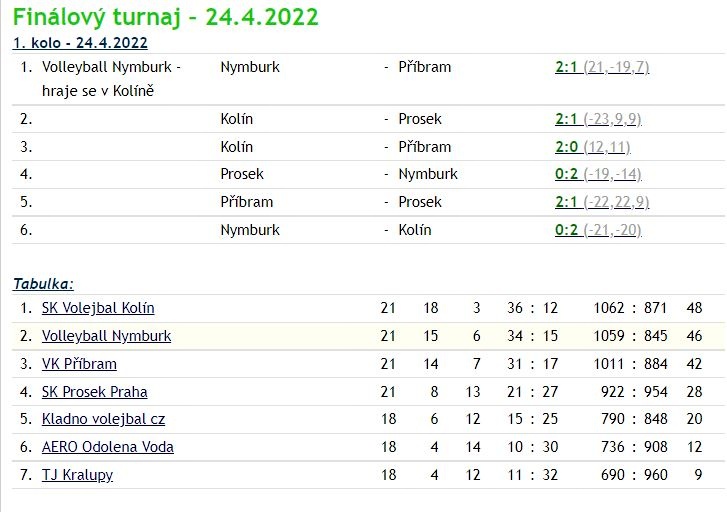727x512 pixels.
Task: Open the TJ Kralupy team link
Action: pos(77,475)
